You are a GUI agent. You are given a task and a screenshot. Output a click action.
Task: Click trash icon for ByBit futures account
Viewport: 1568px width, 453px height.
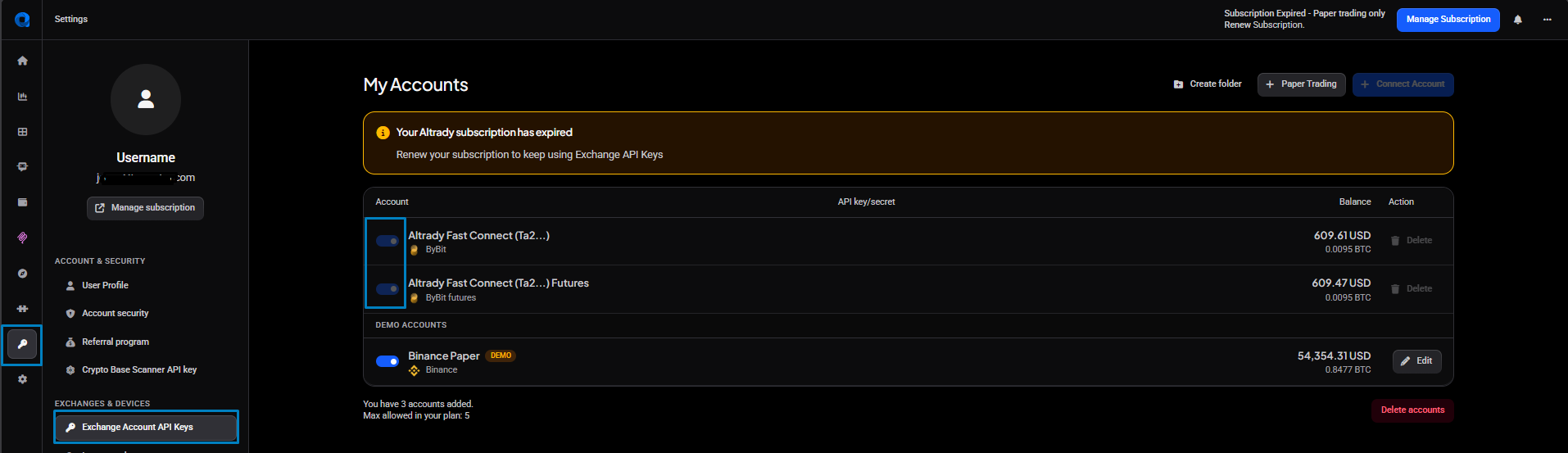tap(1395, 289)
